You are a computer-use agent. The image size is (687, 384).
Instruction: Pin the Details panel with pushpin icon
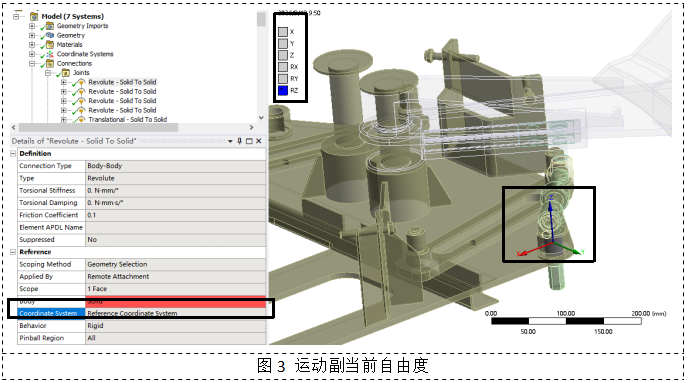[239, 141]
